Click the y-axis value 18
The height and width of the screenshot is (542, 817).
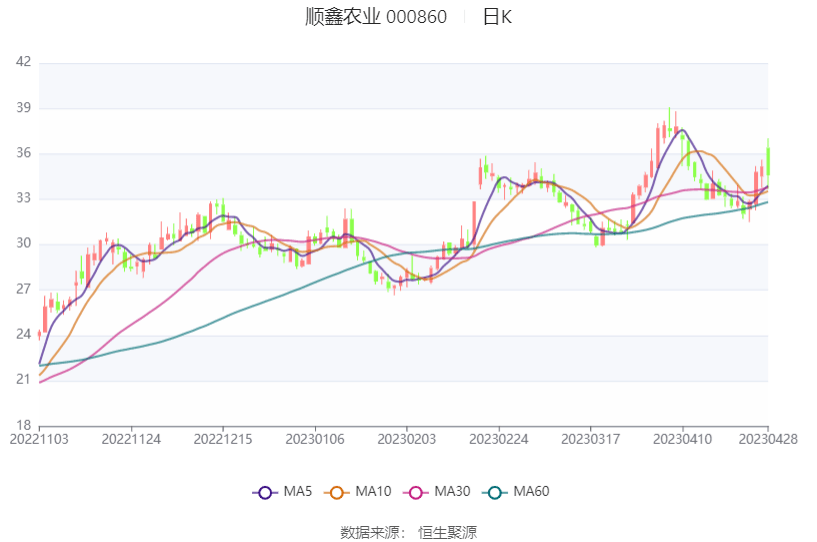23,425
